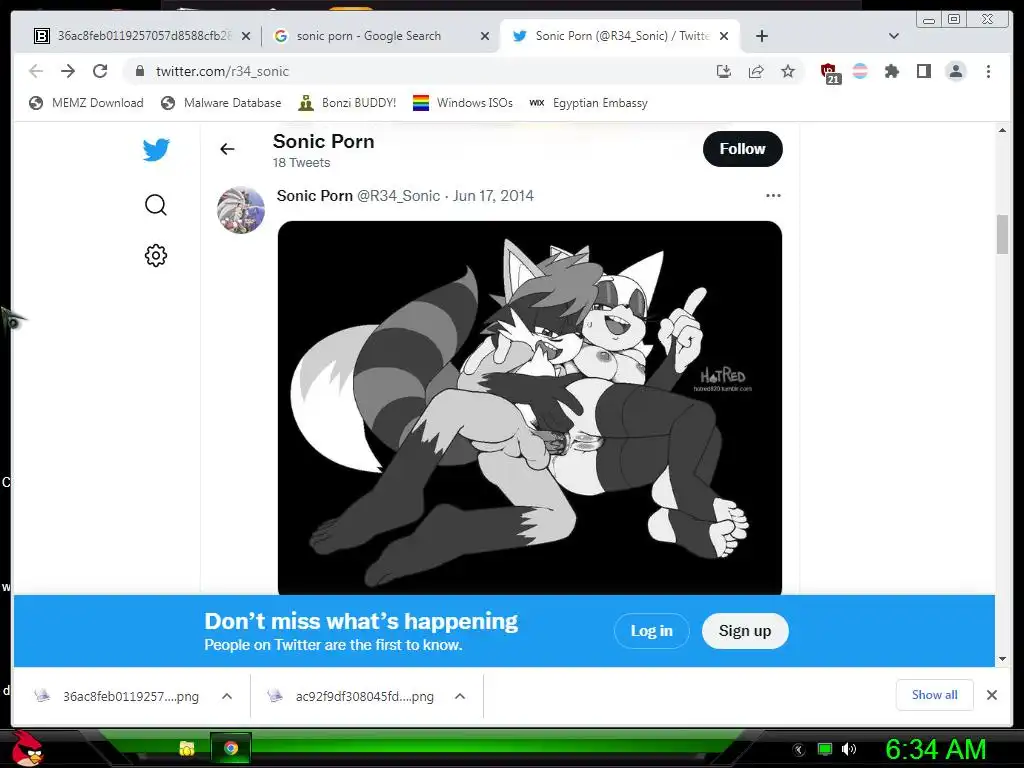
Task: Click the volume speaker tray icon
Action: click(848, 749)
